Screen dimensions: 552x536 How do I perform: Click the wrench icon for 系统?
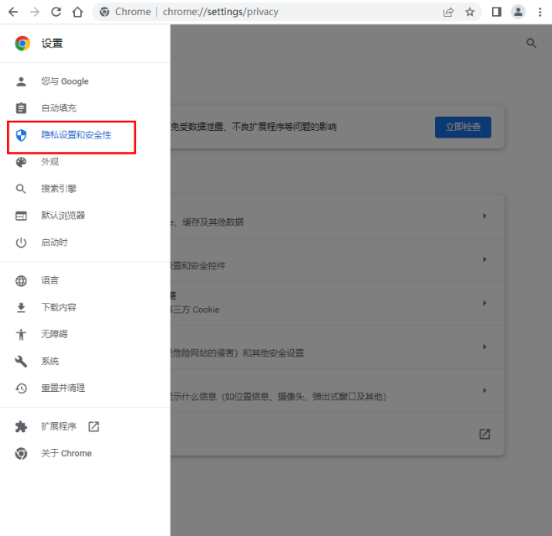[21, 361]
